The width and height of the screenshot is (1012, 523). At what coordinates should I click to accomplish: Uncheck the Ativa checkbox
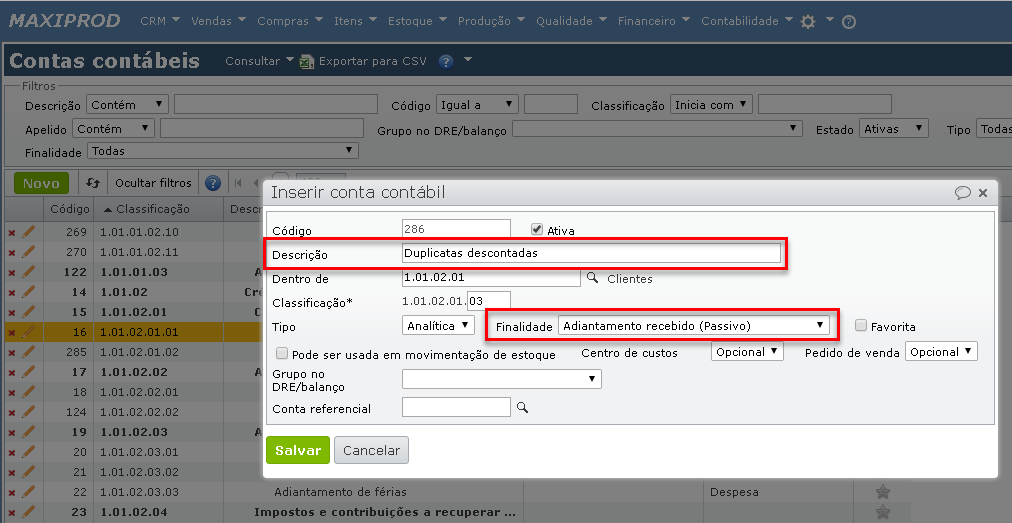point(536,230)
